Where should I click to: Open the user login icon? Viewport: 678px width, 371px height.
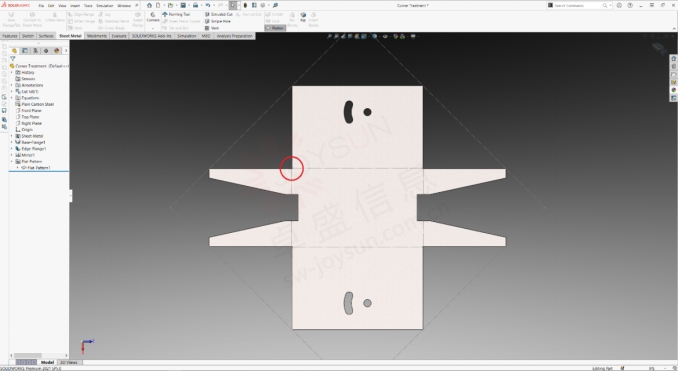pyautogui.click(x=619, y=5)
